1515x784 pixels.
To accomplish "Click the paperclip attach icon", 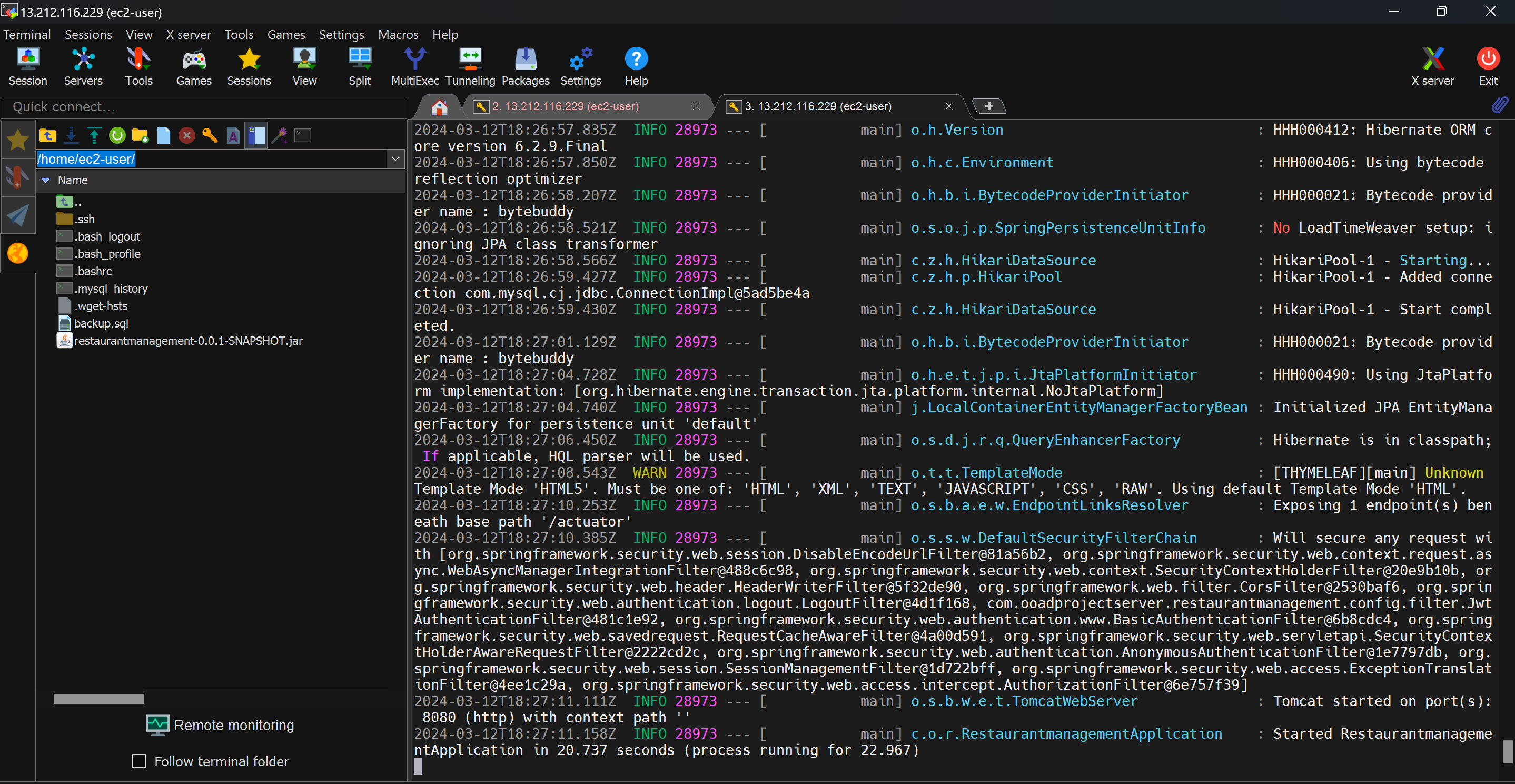I will pyautogui.click(x=1500, y=105).
